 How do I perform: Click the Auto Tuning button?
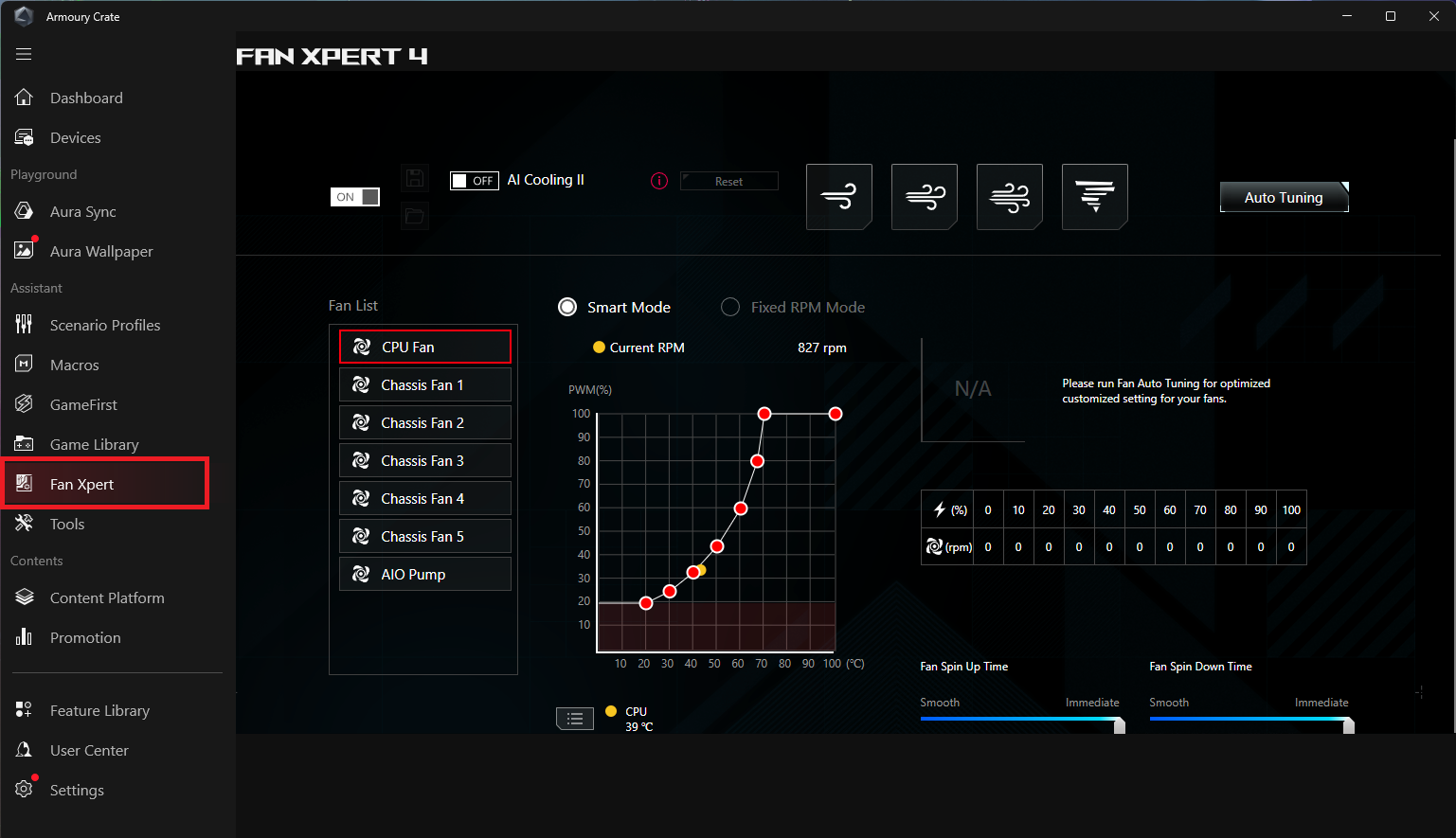click(x=1284, y=197)
